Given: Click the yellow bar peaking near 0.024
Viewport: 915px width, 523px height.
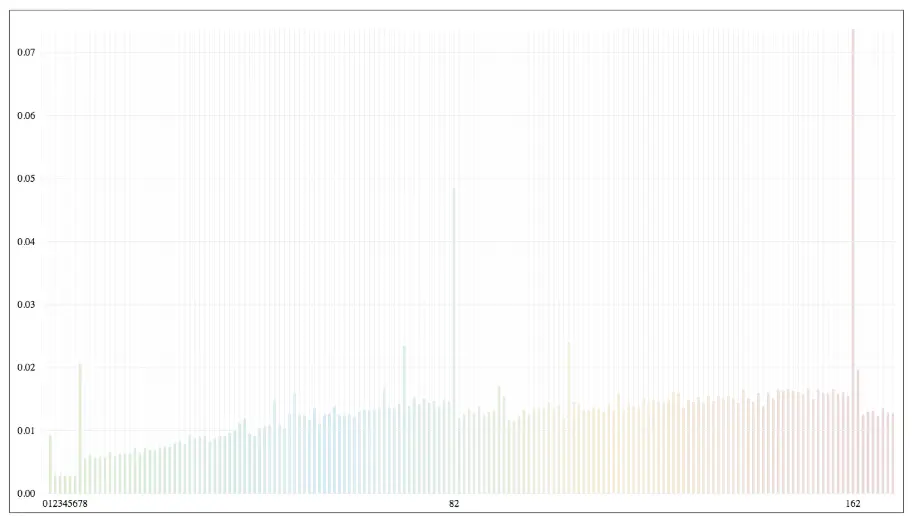Looking at the screenshot, I should pyautogui.click(x=569, y=418).
